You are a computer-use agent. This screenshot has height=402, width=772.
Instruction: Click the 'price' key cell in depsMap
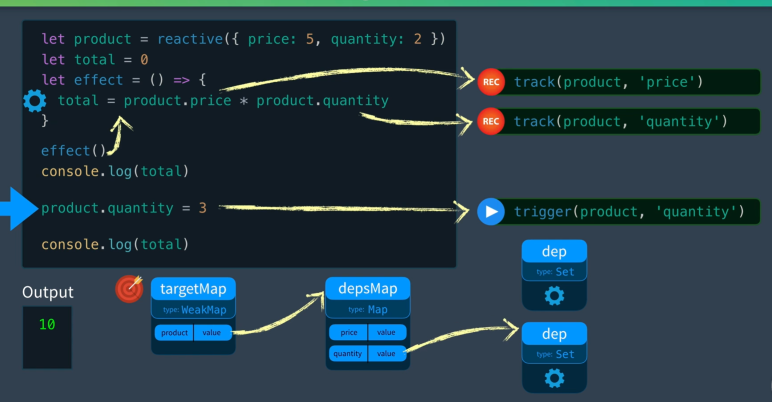pyautogui.click(x=349, y=333)
